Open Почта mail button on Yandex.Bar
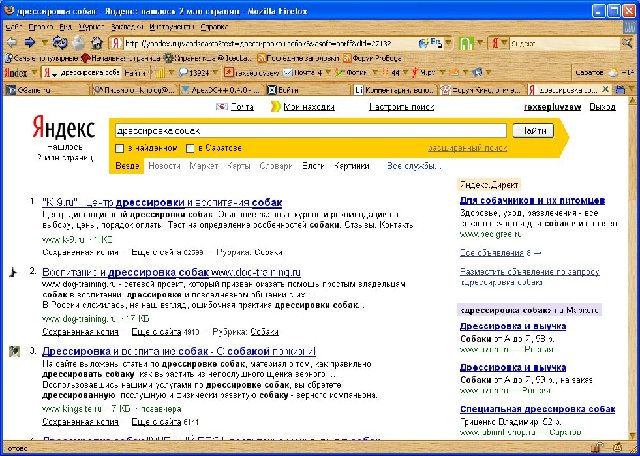The width and height of the screenshot is (640, 456). [302, 73]
